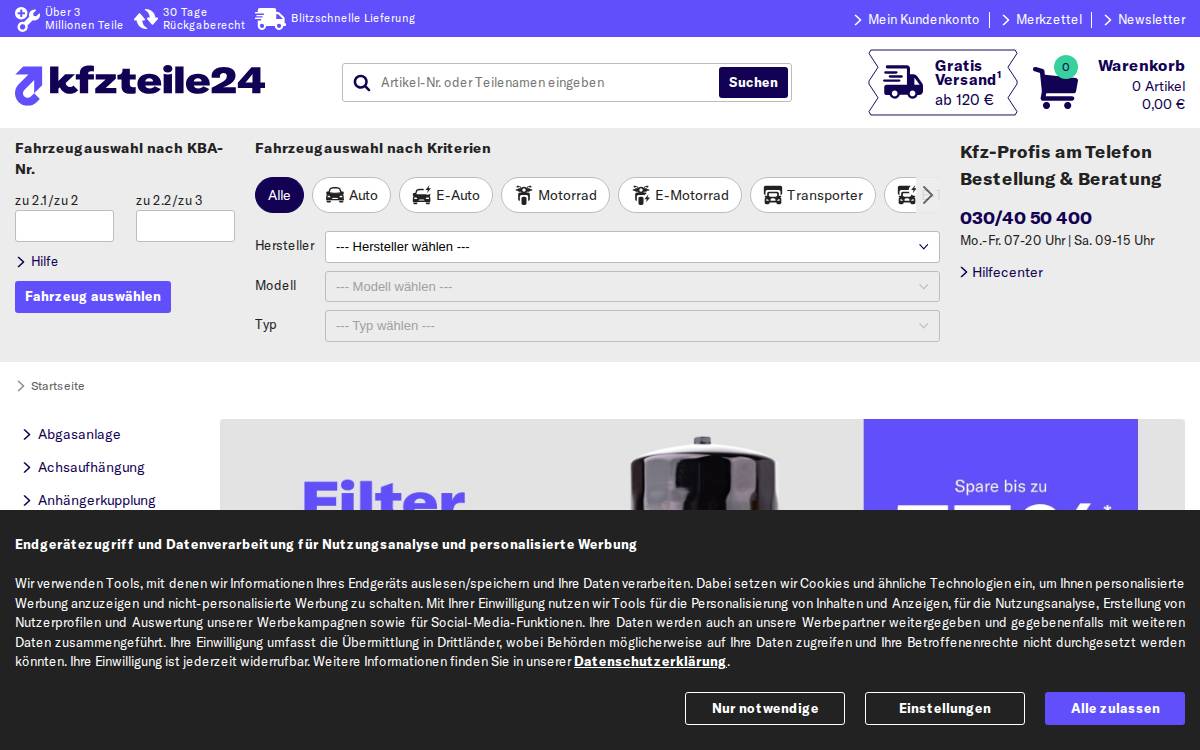This screenshot has height=750, width=1200.
Task: Click the Warenkorb label
Action: click(1141, 66)
